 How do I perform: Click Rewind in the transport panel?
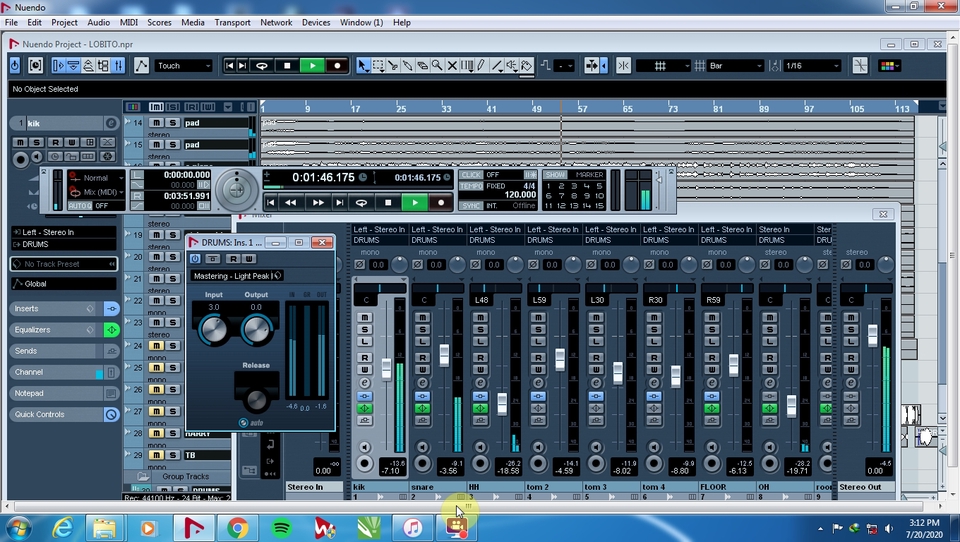coord(291,202)
